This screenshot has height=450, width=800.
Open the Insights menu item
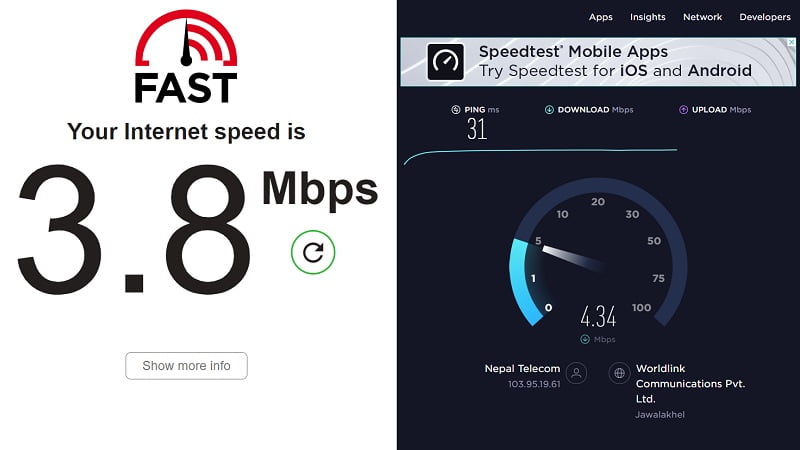point(647,17)
